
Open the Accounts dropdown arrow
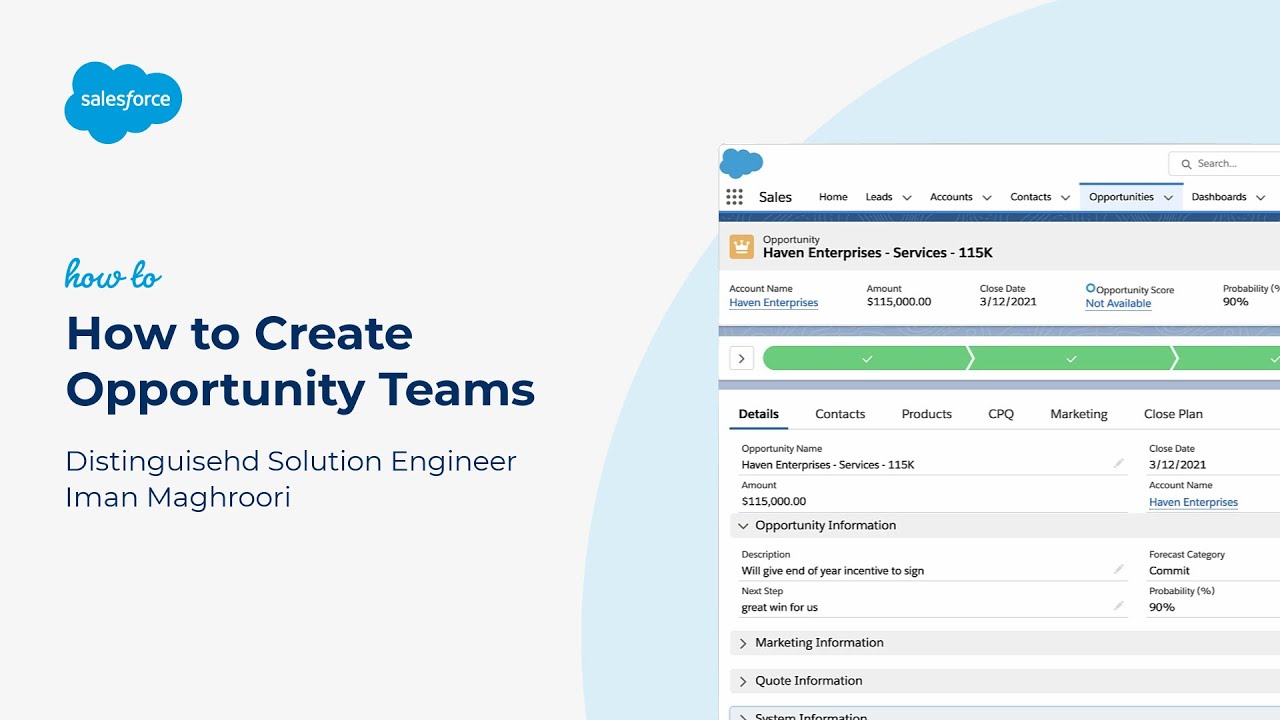pos(987,198)
